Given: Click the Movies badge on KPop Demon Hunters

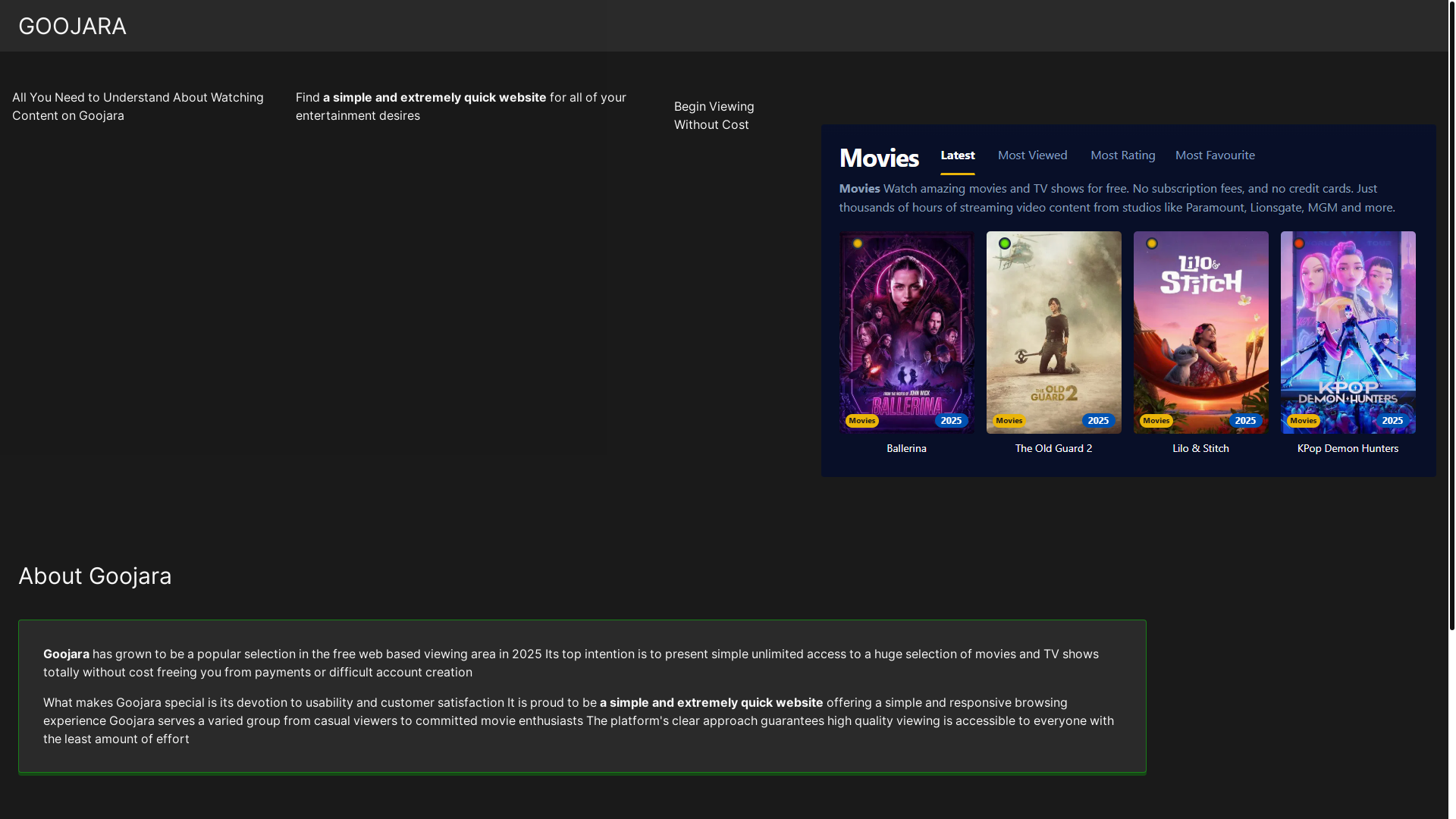Looking at the screenshot, I should tap(1304, 421).
